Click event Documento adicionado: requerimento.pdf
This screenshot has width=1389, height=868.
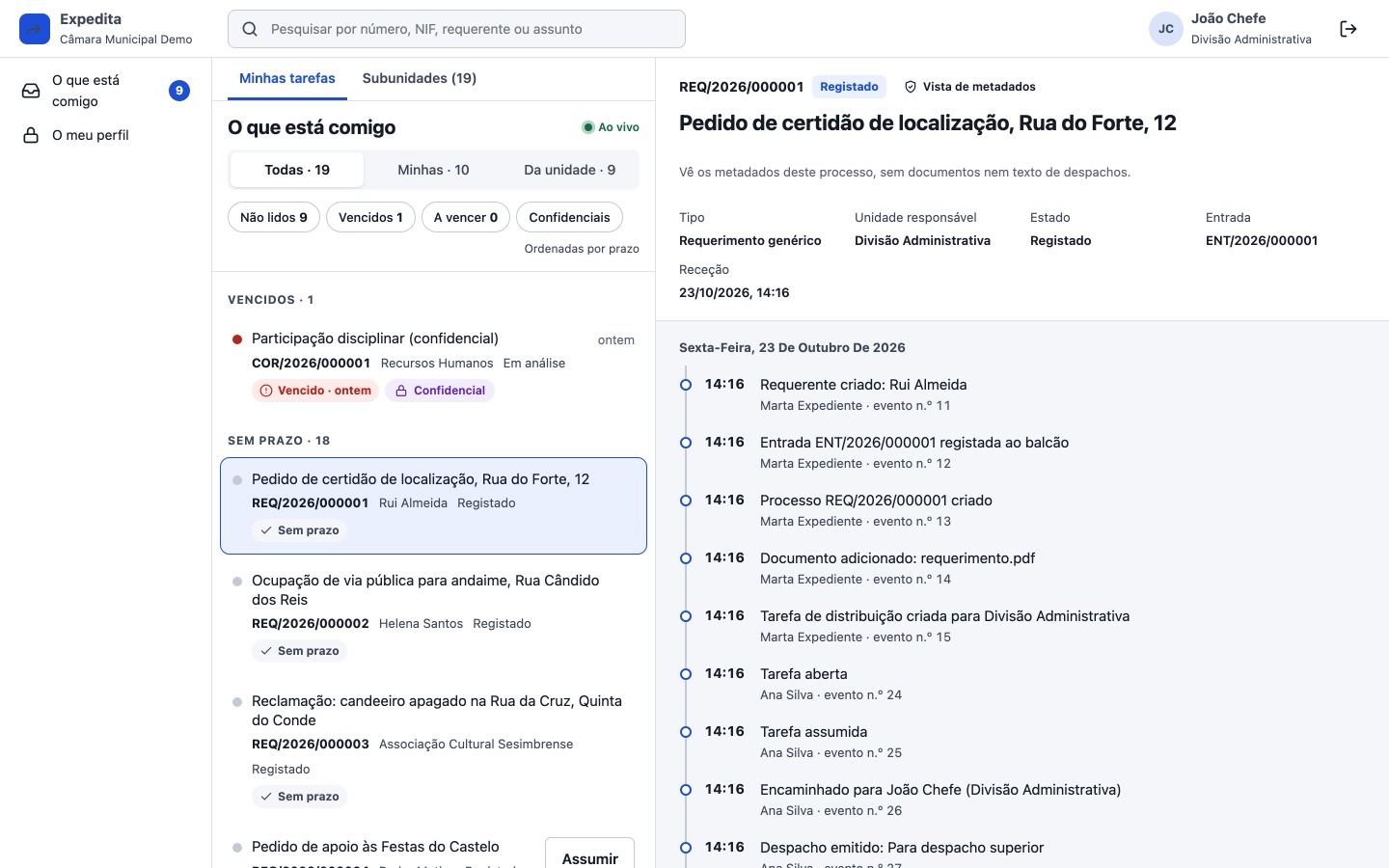(897, 558)
